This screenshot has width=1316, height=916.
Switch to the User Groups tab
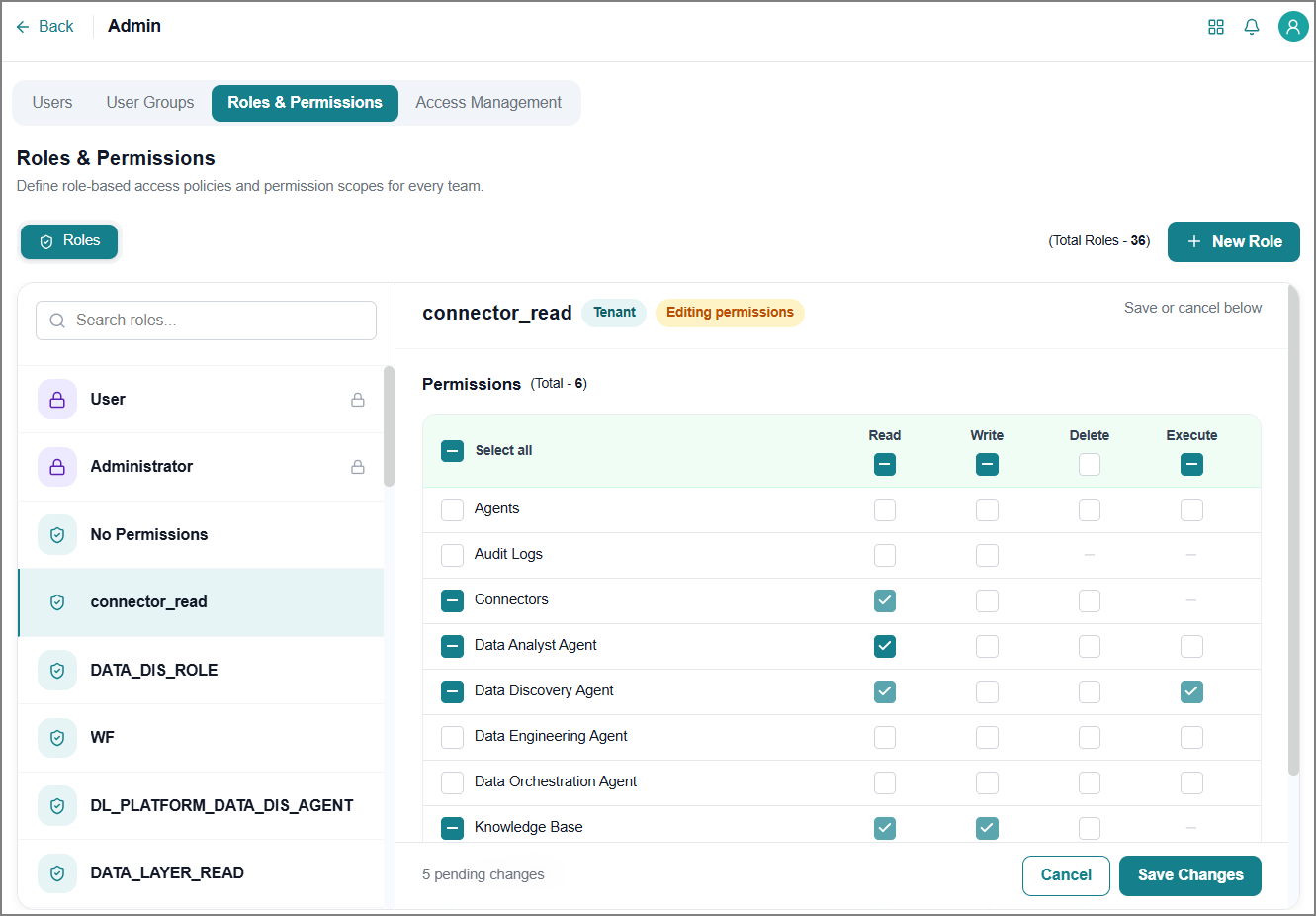pyautogui.click(x=150, y=103)
